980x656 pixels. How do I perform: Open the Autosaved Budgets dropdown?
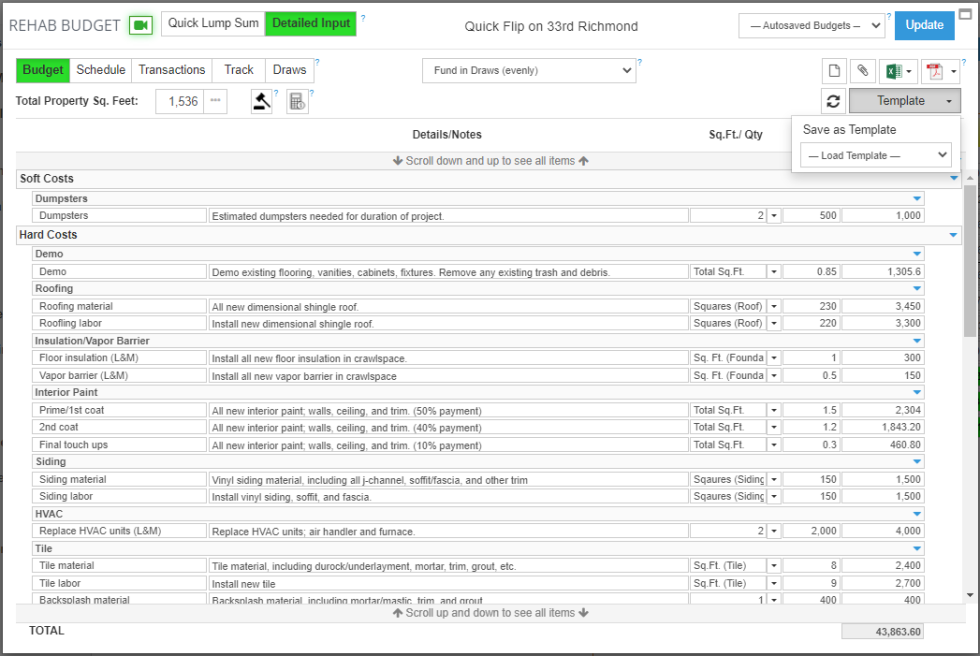pos(811,25)
